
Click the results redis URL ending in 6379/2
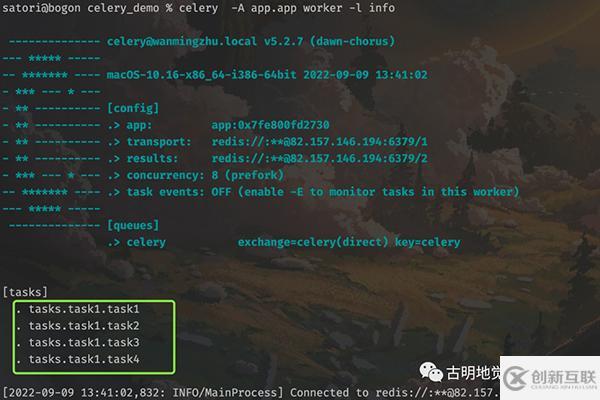tap(320, 158)
